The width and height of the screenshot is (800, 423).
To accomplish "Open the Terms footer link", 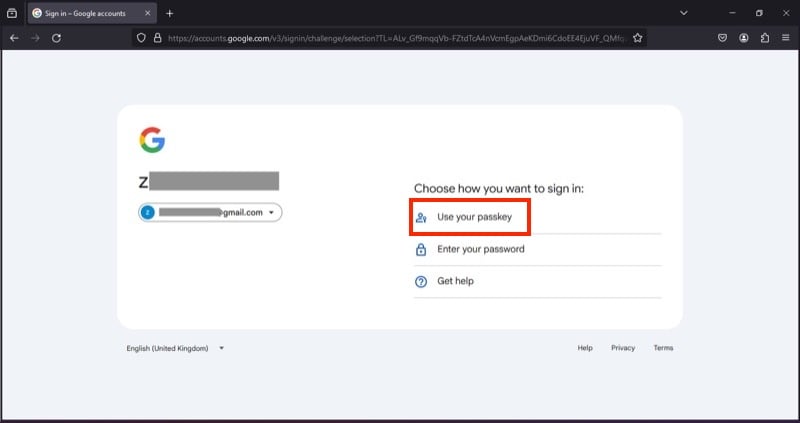I will (x=663, y=348).
